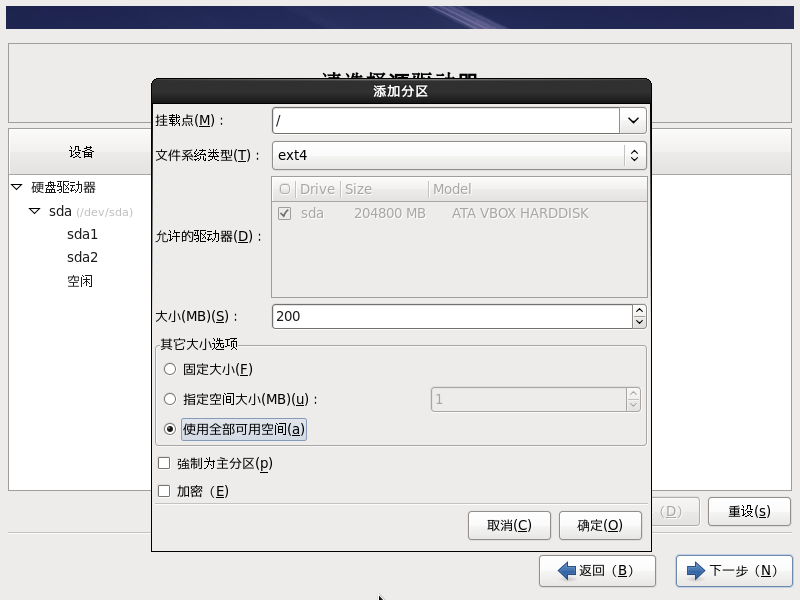
Task: Click sda 204800 MB text in drive list
Action: (363, 213)
